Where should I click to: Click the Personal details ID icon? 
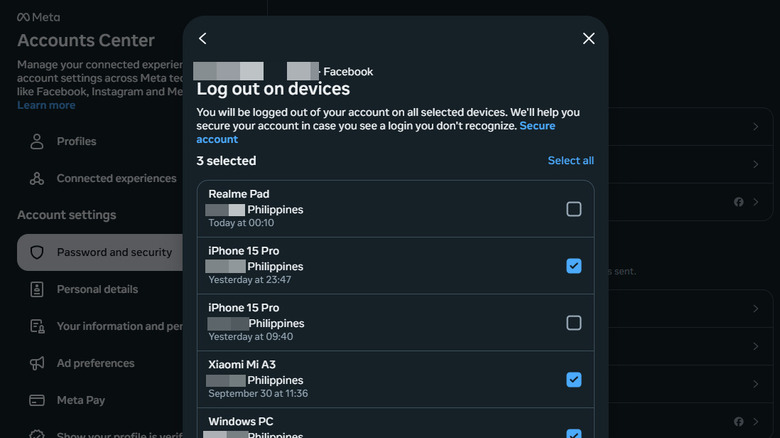[x=37, y=289]
